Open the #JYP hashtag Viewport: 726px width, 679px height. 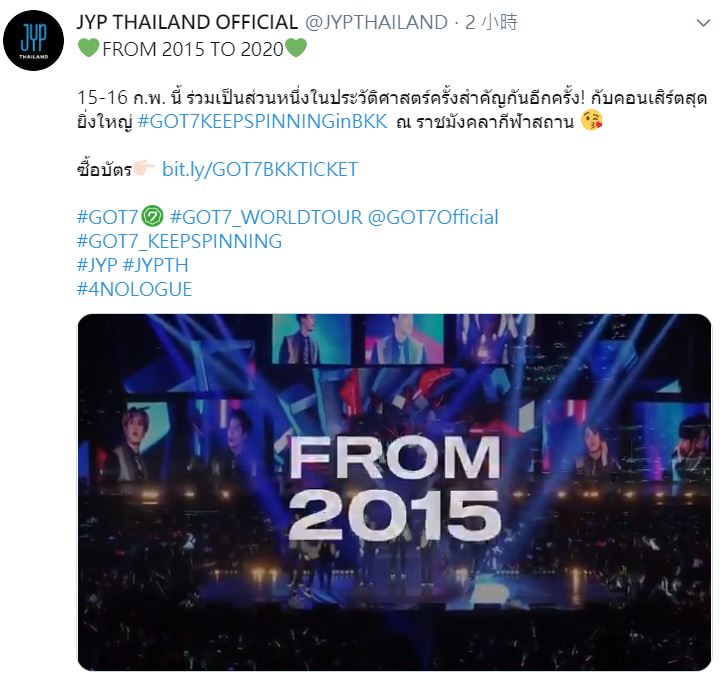pos(97,265)
